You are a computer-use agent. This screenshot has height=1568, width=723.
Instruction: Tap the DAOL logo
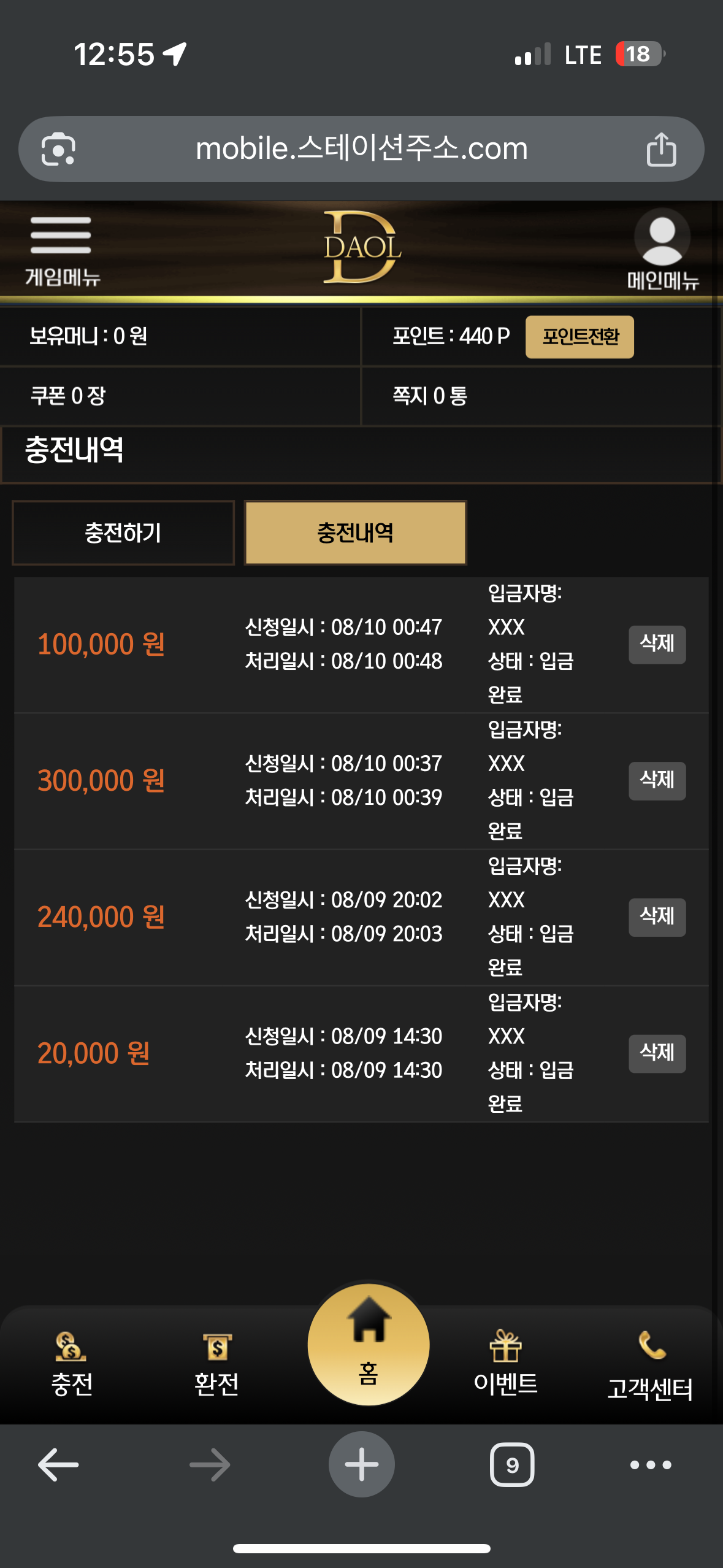point(362,247)
